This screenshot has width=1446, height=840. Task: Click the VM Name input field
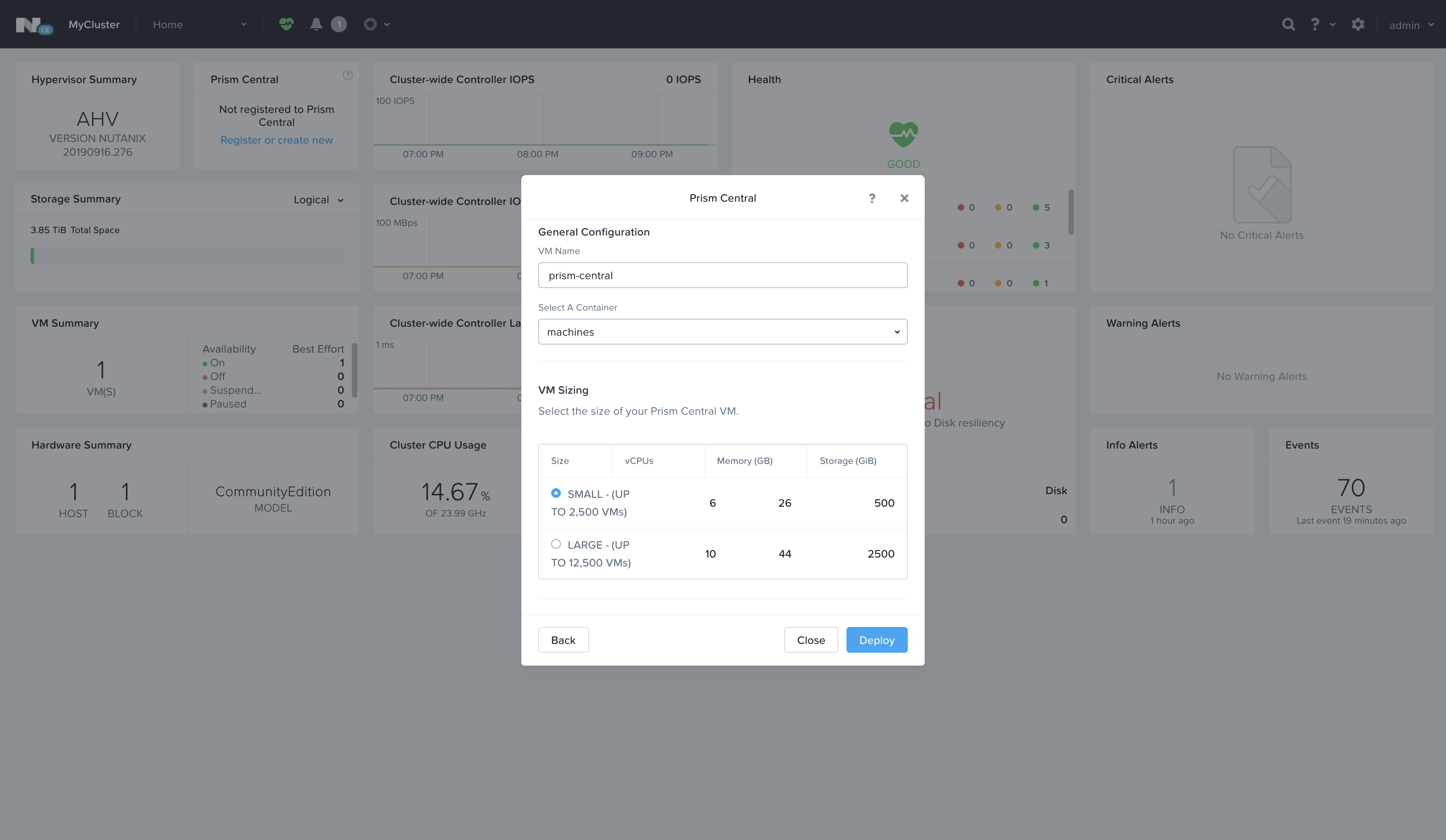[x=722, y=276]
